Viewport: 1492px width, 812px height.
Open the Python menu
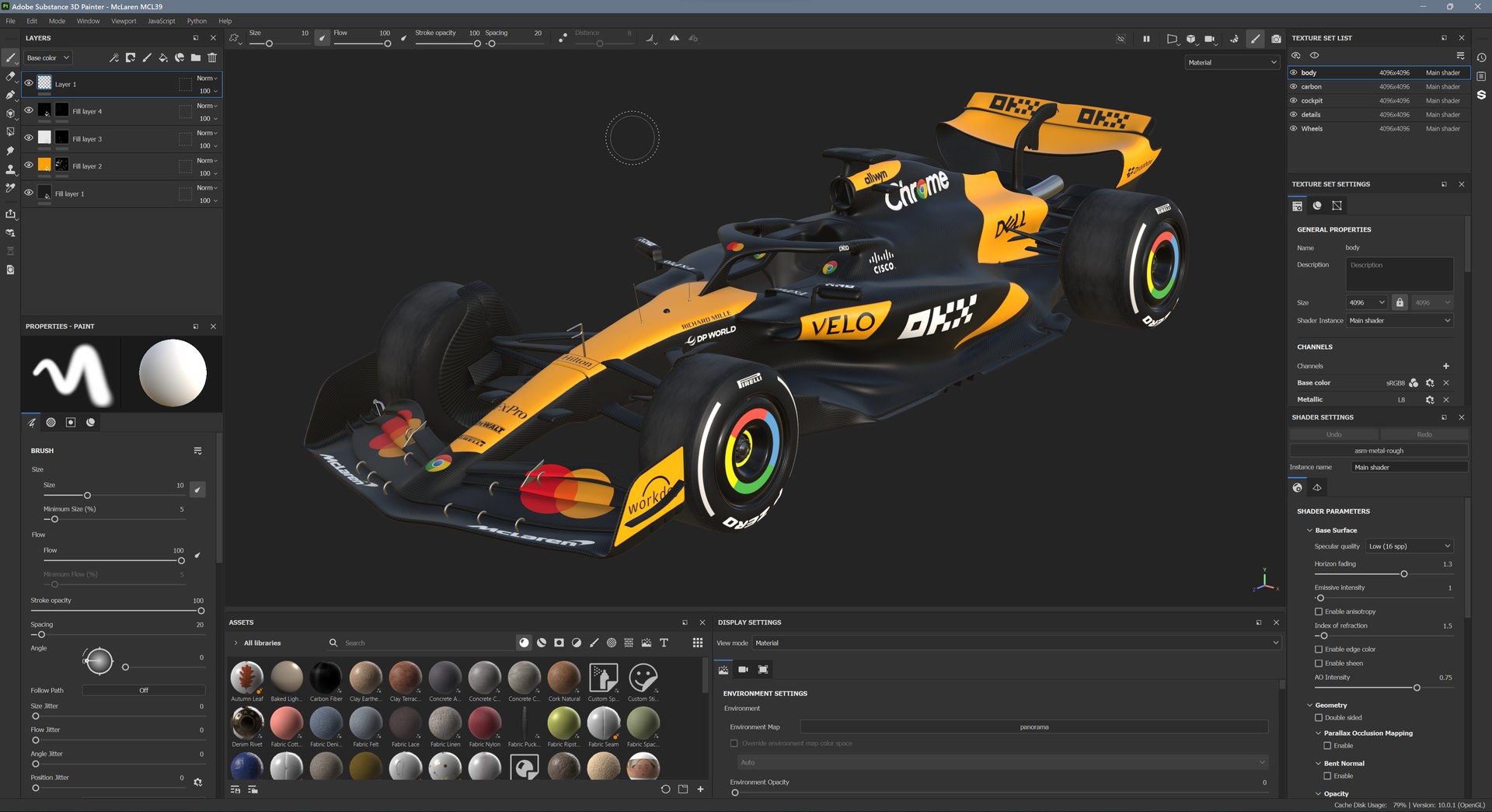click(x=197, y=21)
